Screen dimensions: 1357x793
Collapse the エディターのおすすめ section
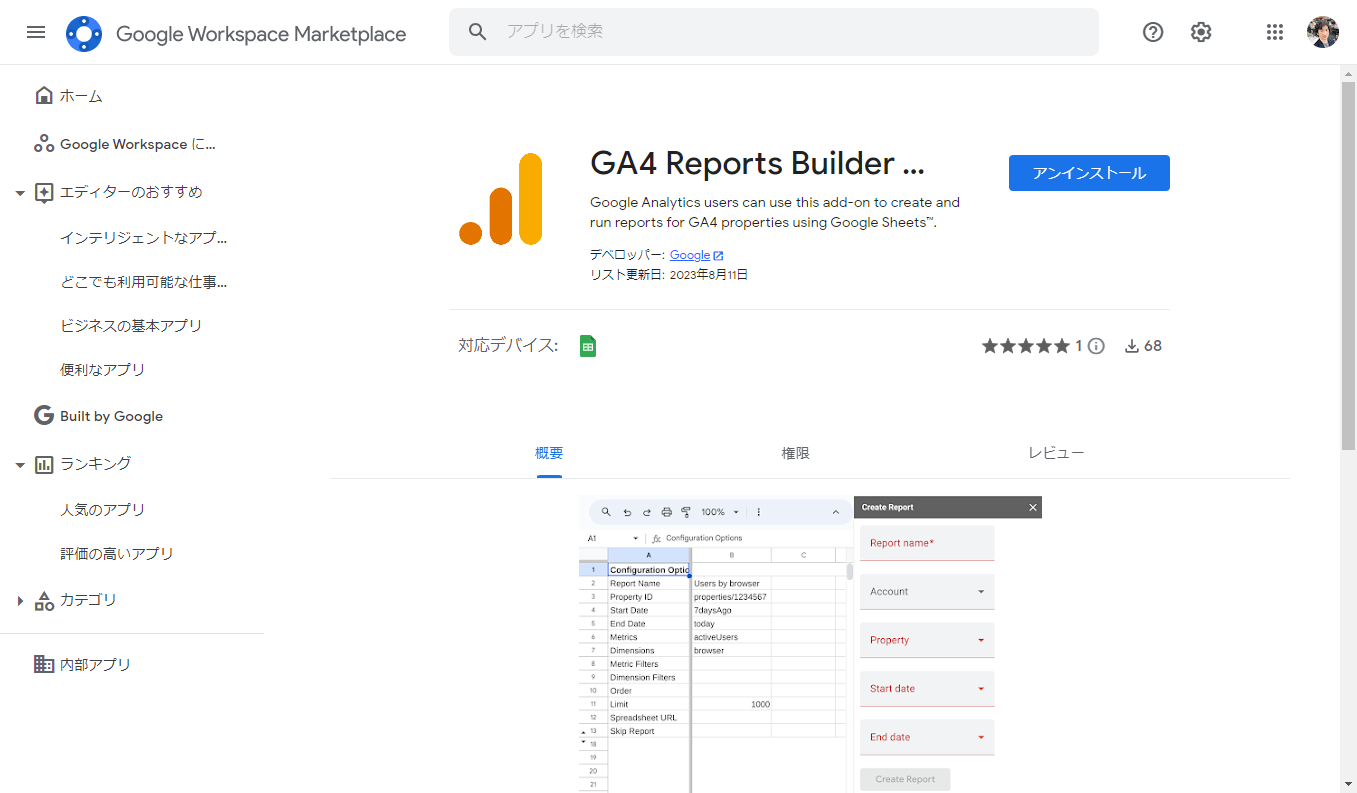tap(20, 192)
